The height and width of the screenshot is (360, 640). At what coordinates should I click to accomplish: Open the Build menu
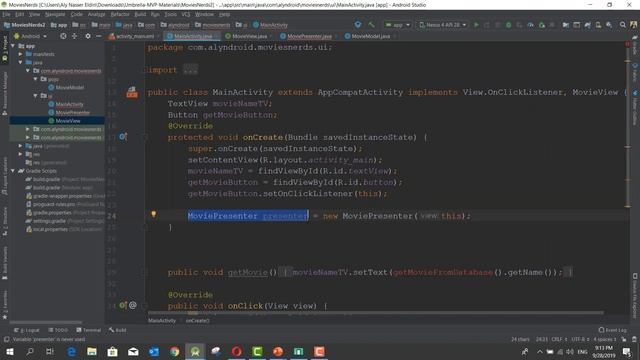[140, 14]
